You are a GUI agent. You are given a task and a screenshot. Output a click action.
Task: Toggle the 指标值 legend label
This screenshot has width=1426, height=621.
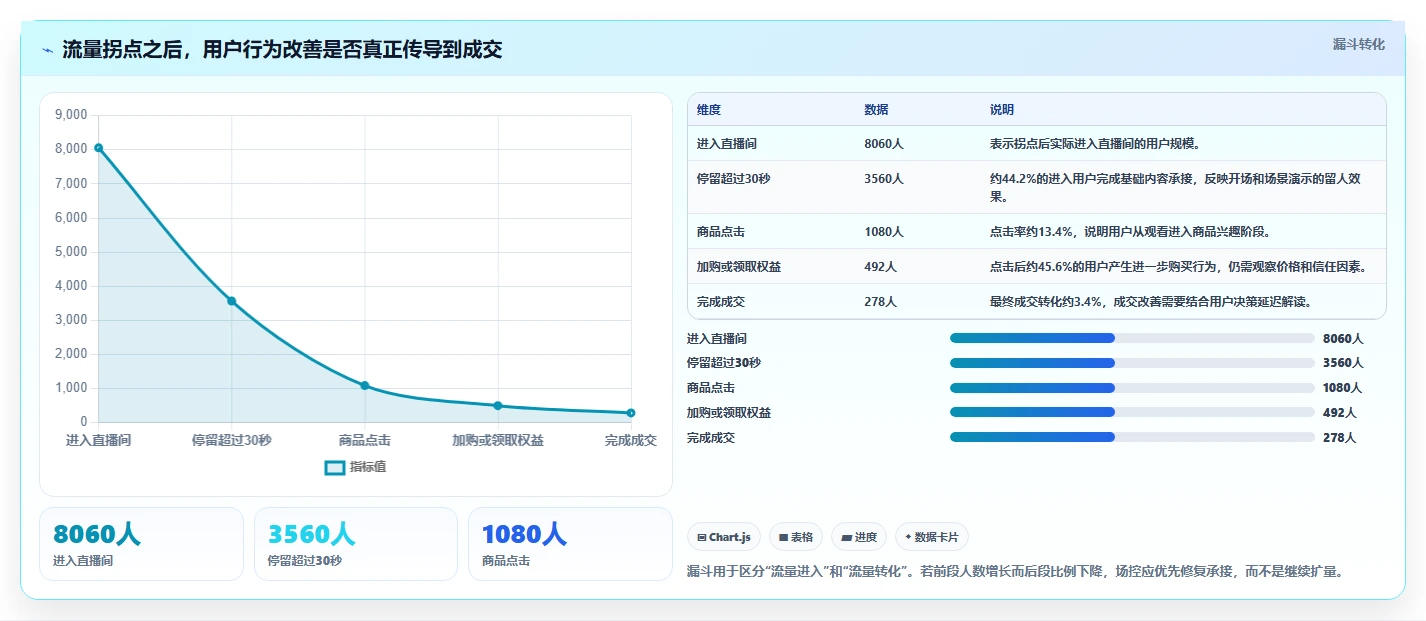click(368, 467)
